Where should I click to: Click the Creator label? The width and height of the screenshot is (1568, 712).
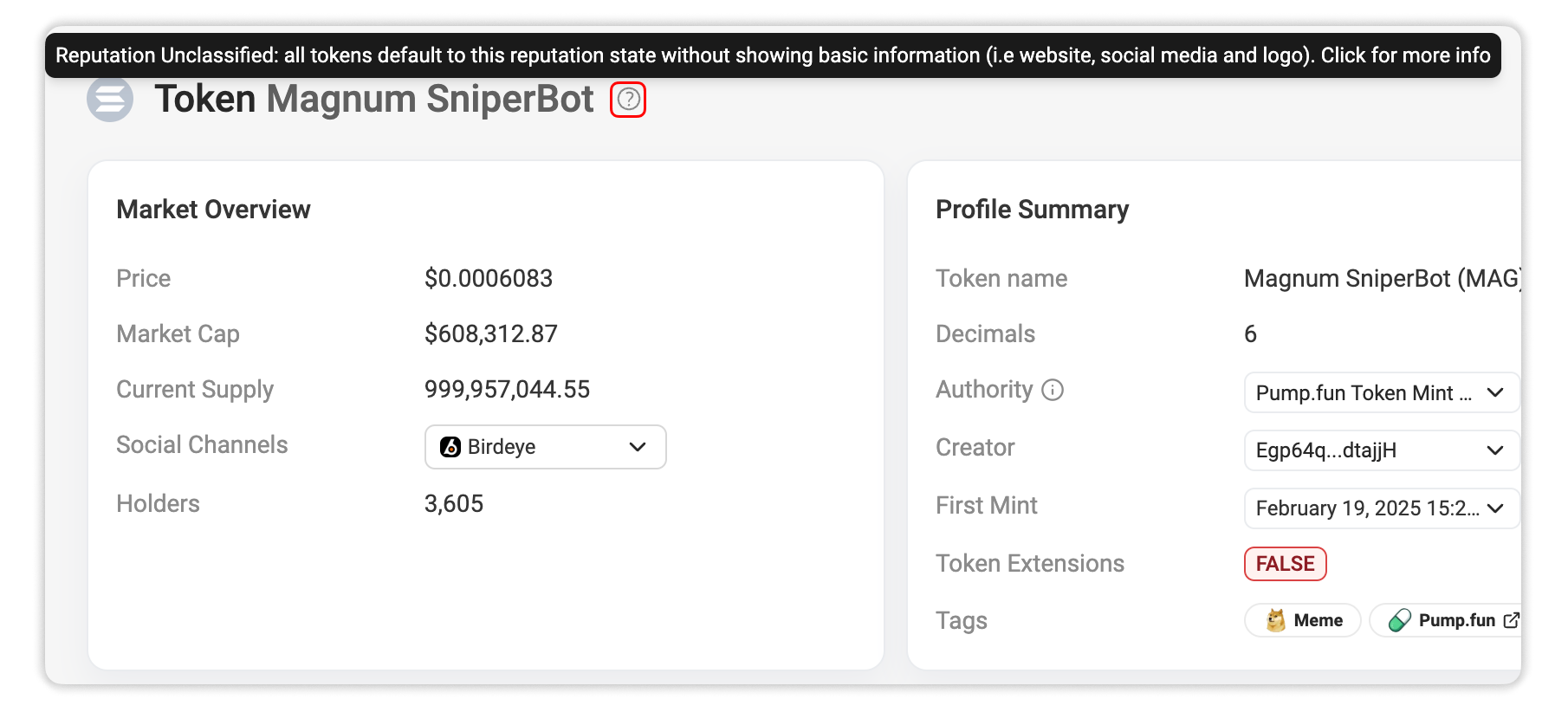[975, 447]
